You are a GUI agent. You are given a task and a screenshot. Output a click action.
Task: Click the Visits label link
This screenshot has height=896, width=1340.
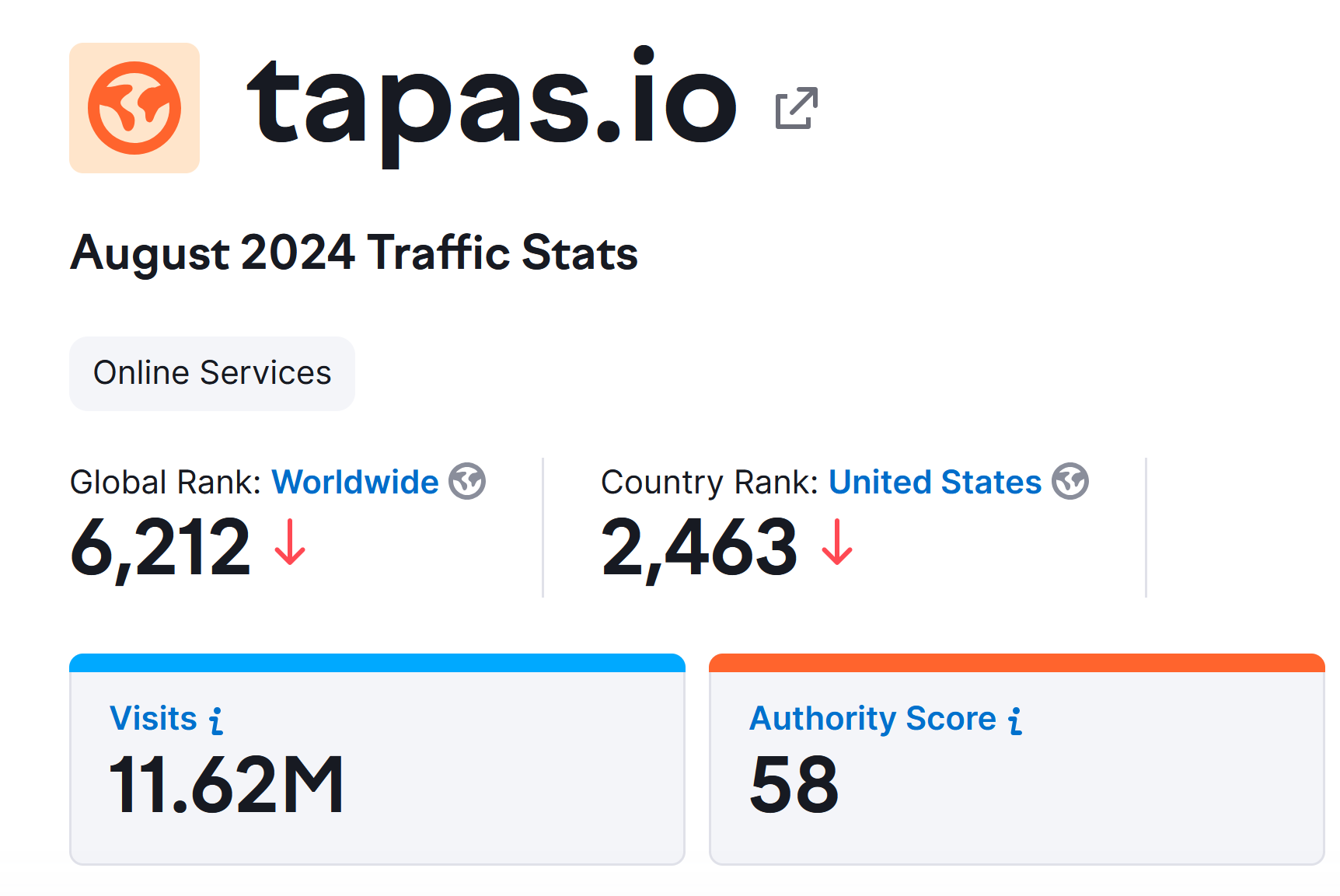[x=153, y=719]
